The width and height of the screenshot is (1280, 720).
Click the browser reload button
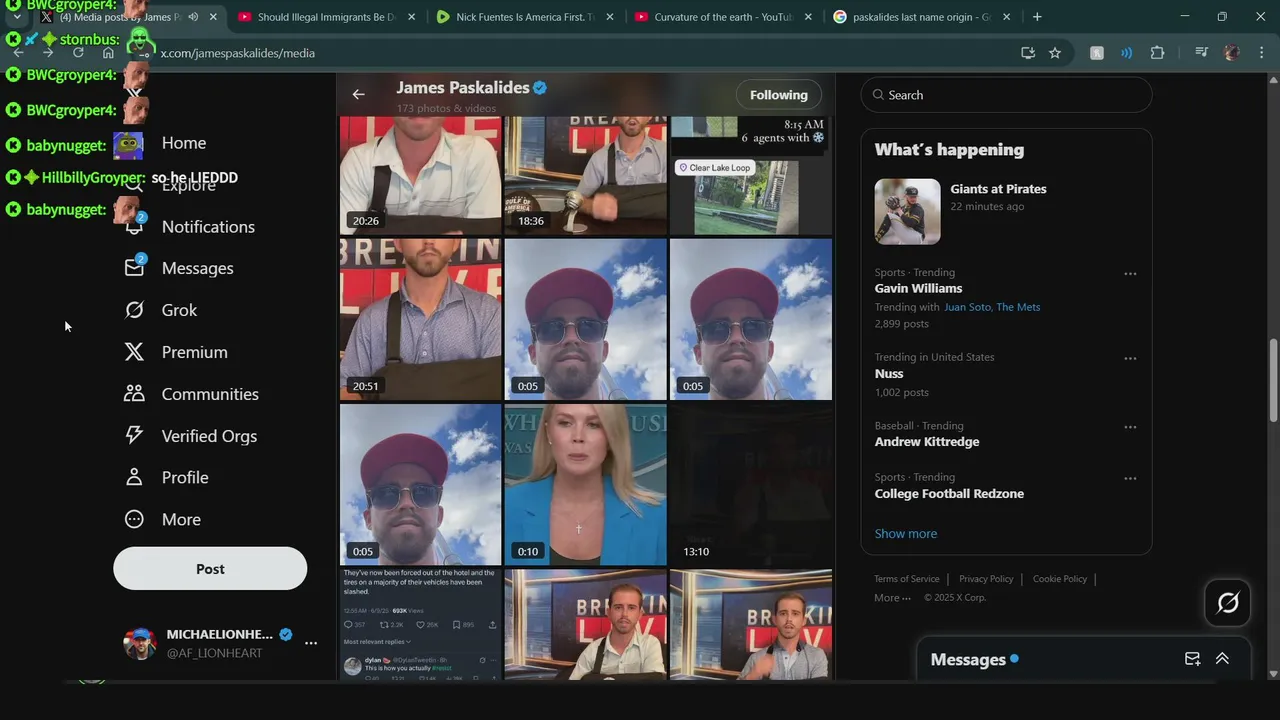point(78,53)
